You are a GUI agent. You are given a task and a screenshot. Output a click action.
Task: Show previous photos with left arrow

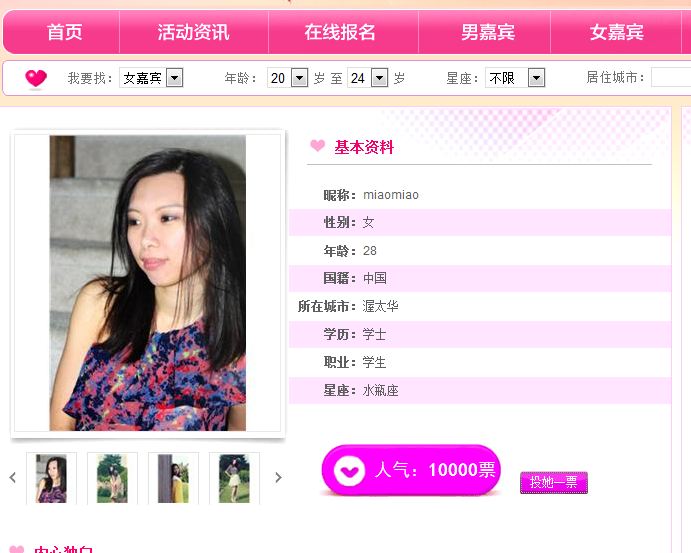[x=13, y=478]
